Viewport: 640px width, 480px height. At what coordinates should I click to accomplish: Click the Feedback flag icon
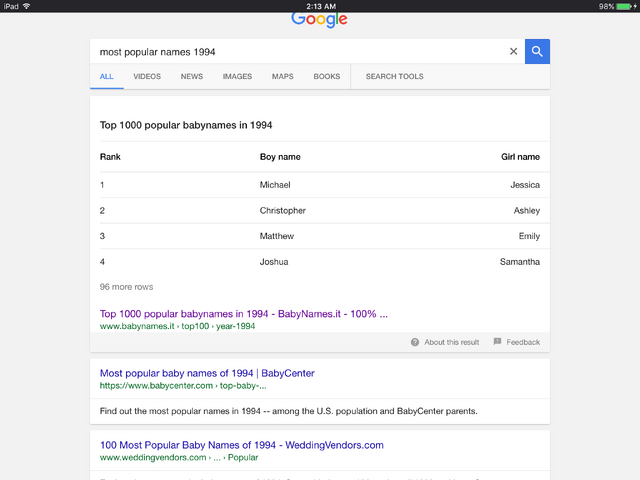coord(497,342)
